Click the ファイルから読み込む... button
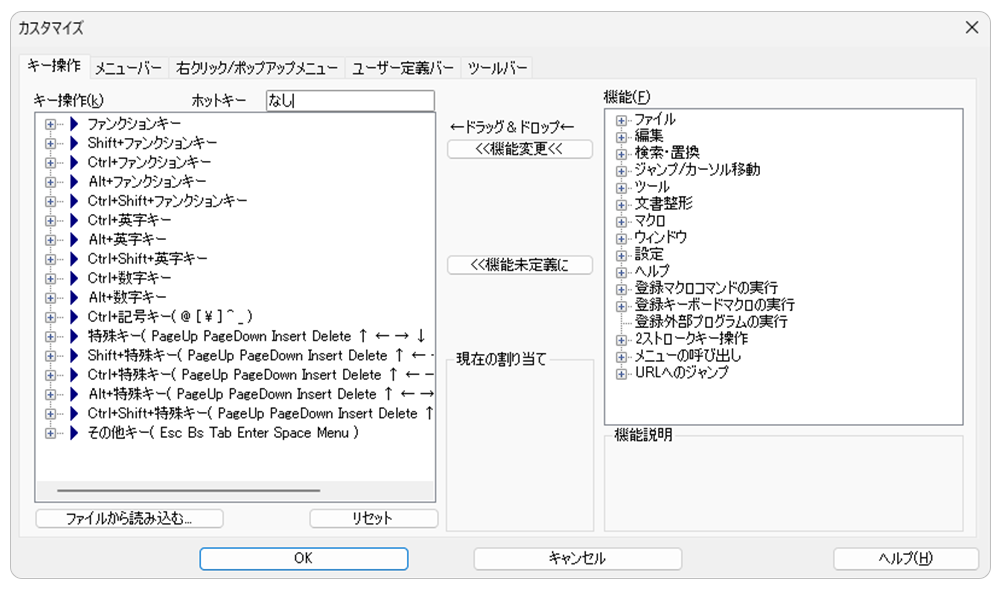 pyautogui.click(x=129, y=518)
